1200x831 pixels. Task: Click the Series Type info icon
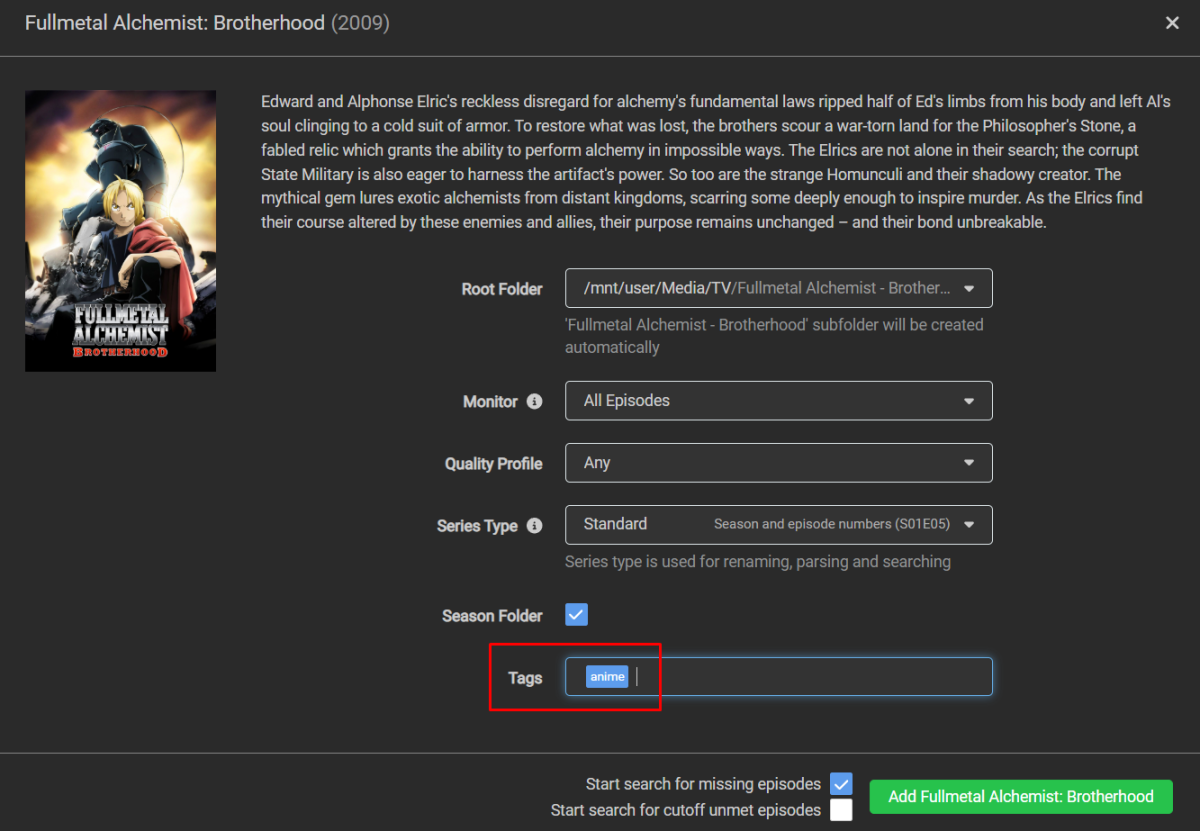[534, 525]
